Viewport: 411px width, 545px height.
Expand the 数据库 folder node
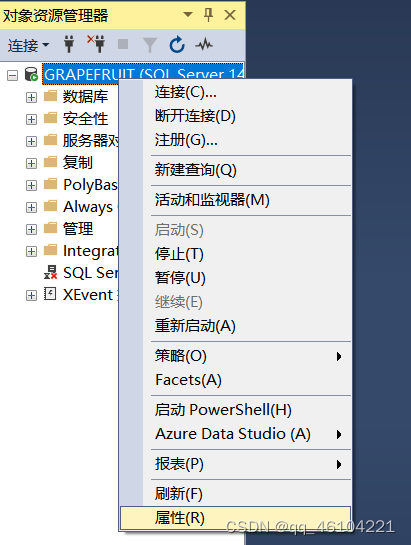31,97
